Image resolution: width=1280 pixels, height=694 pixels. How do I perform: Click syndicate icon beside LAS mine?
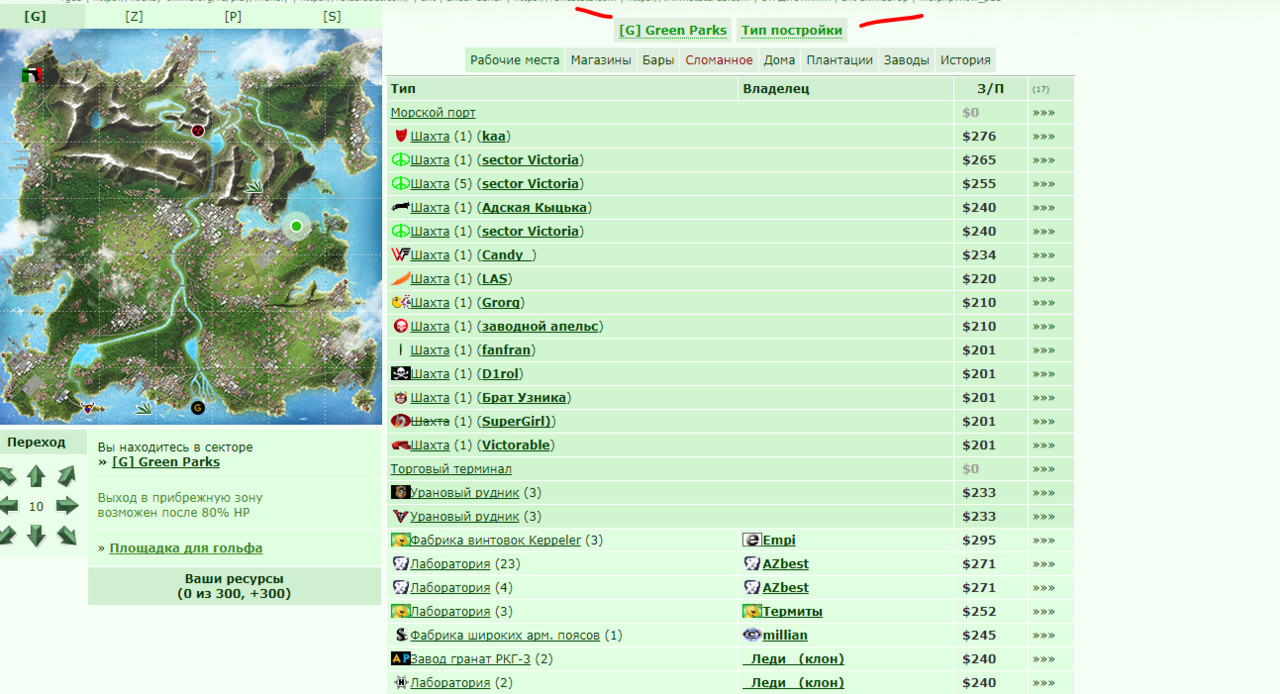click(x=400, y=279)
